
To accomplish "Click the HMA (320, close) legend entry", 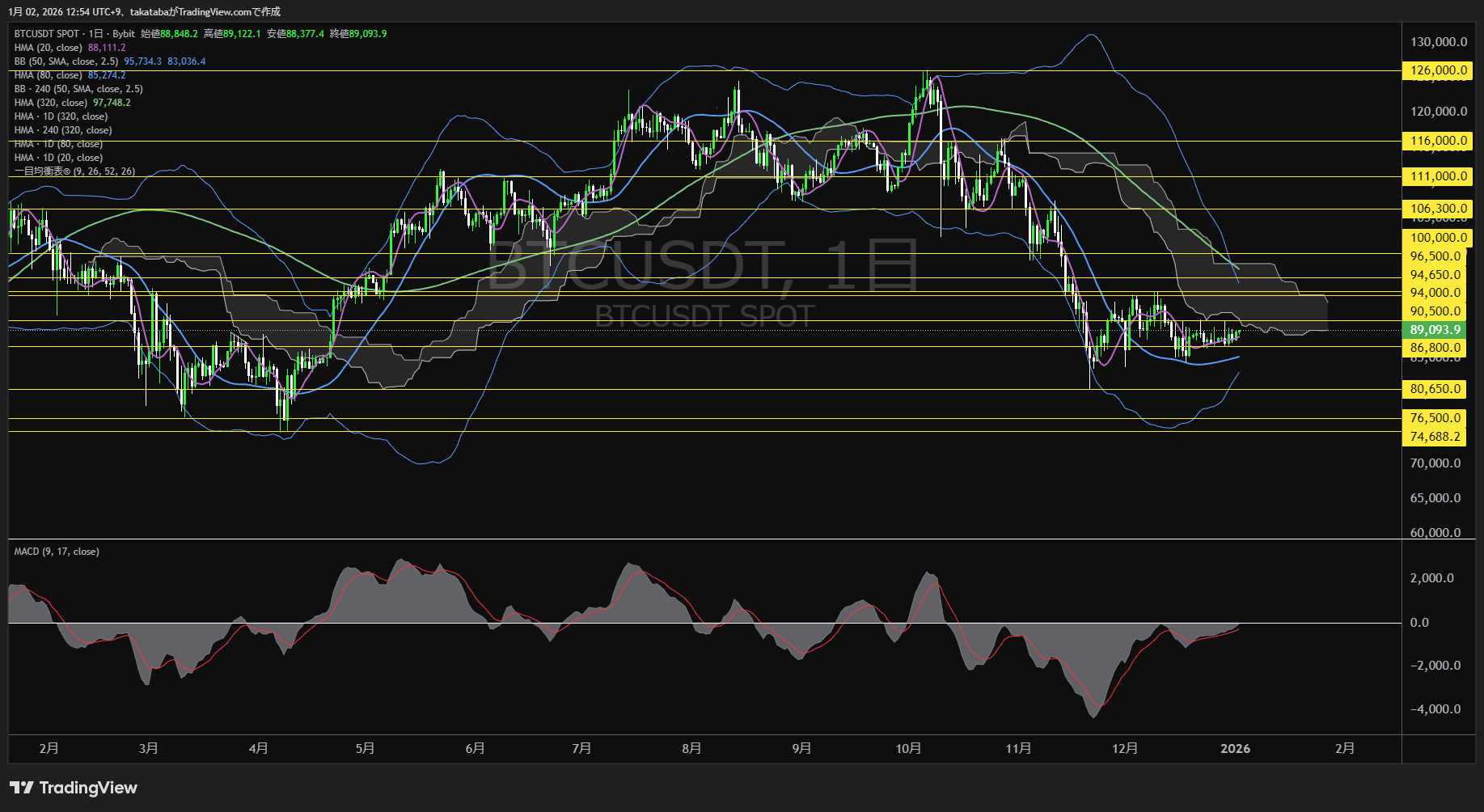I will [51, 103].
